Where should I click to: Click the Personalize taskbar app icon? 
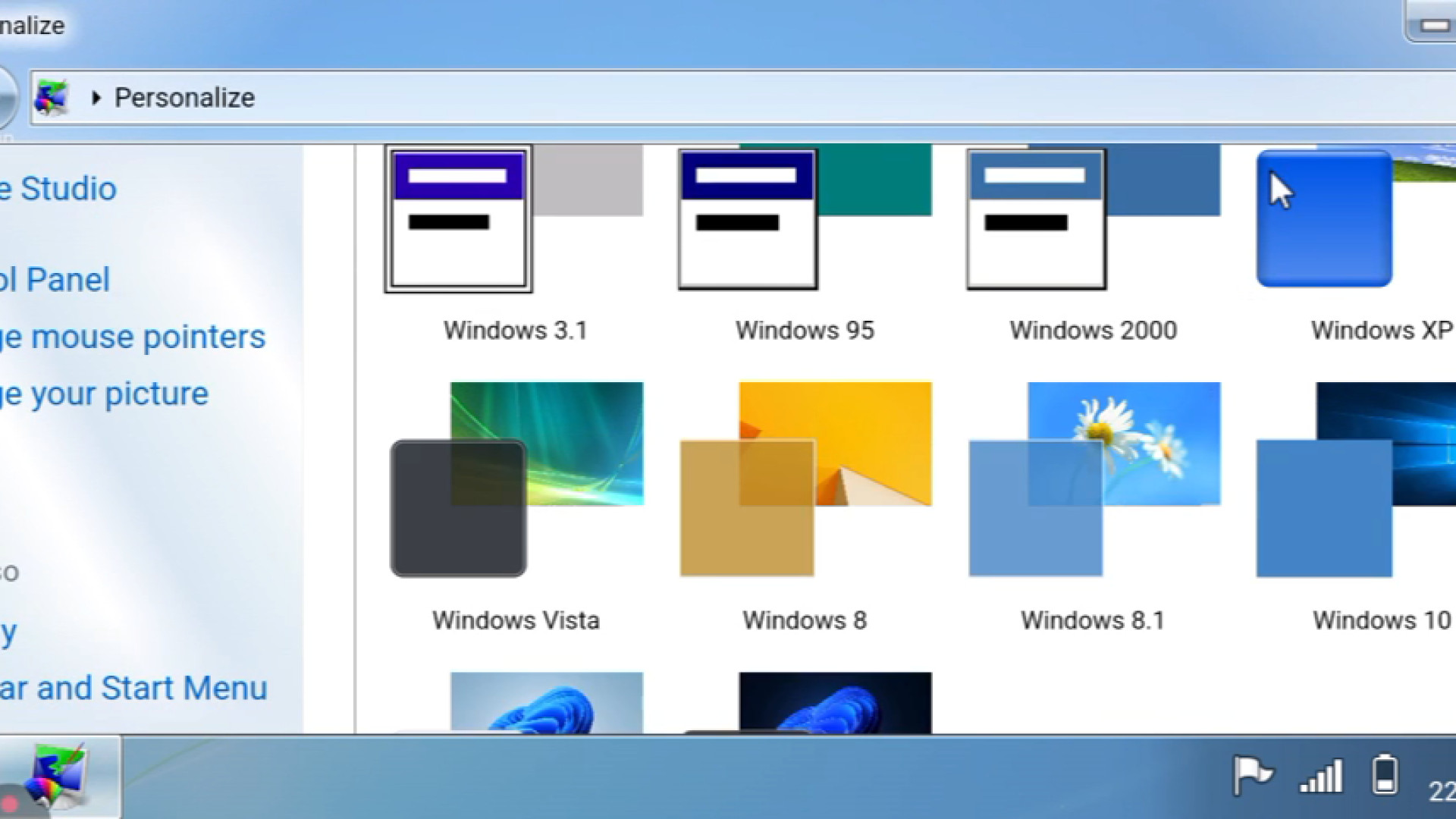(x=59, y=777)
